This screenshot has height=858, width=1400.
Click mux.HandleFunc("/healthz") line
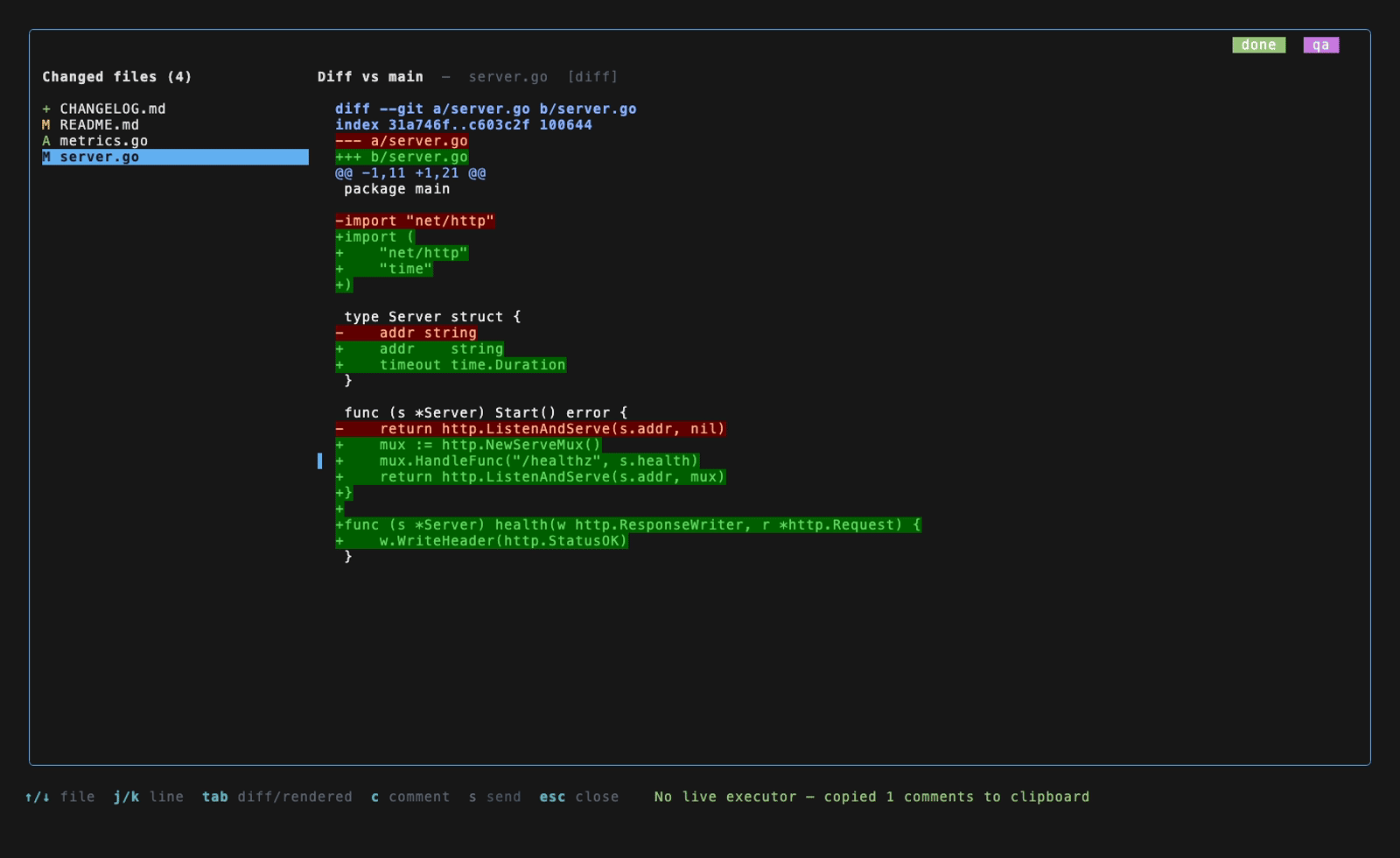(x=517, y=461)
